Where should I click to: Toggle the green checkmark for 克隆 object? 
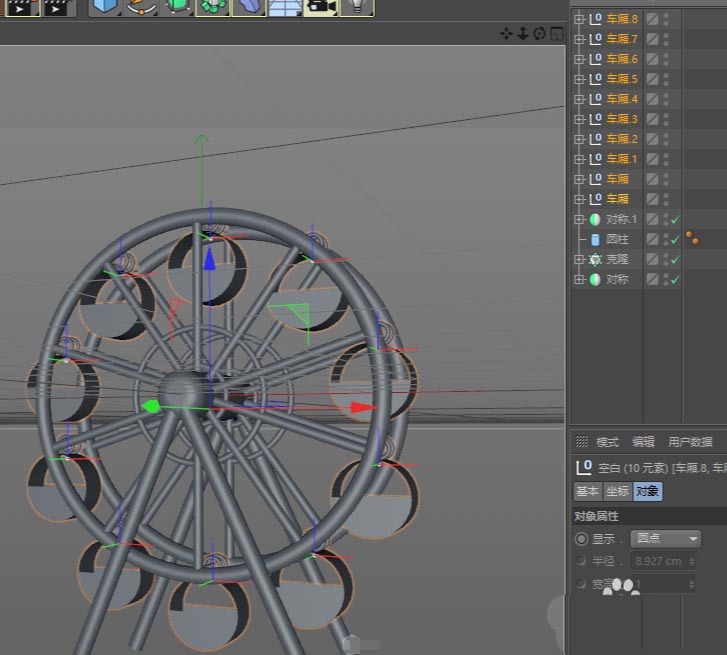[x=675, y=259]
